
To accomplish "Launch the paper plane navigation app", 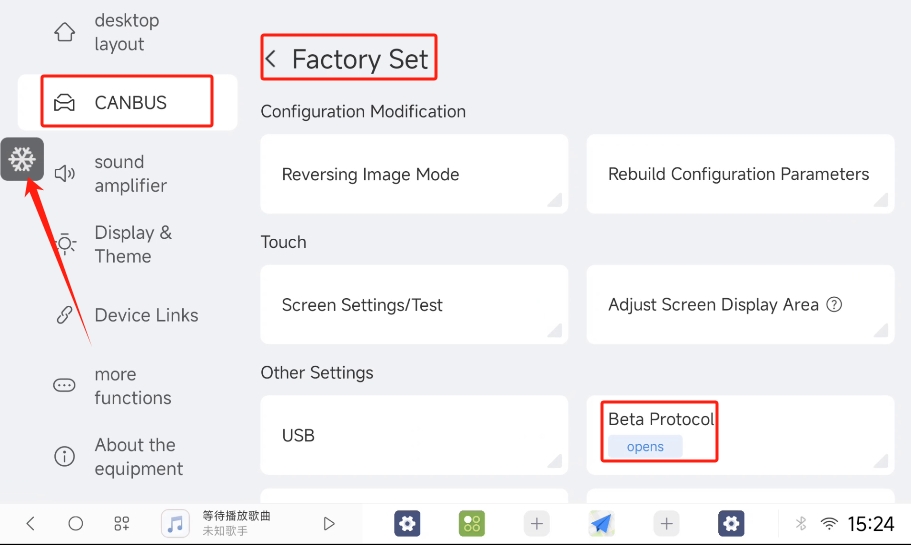I will 601,524.
